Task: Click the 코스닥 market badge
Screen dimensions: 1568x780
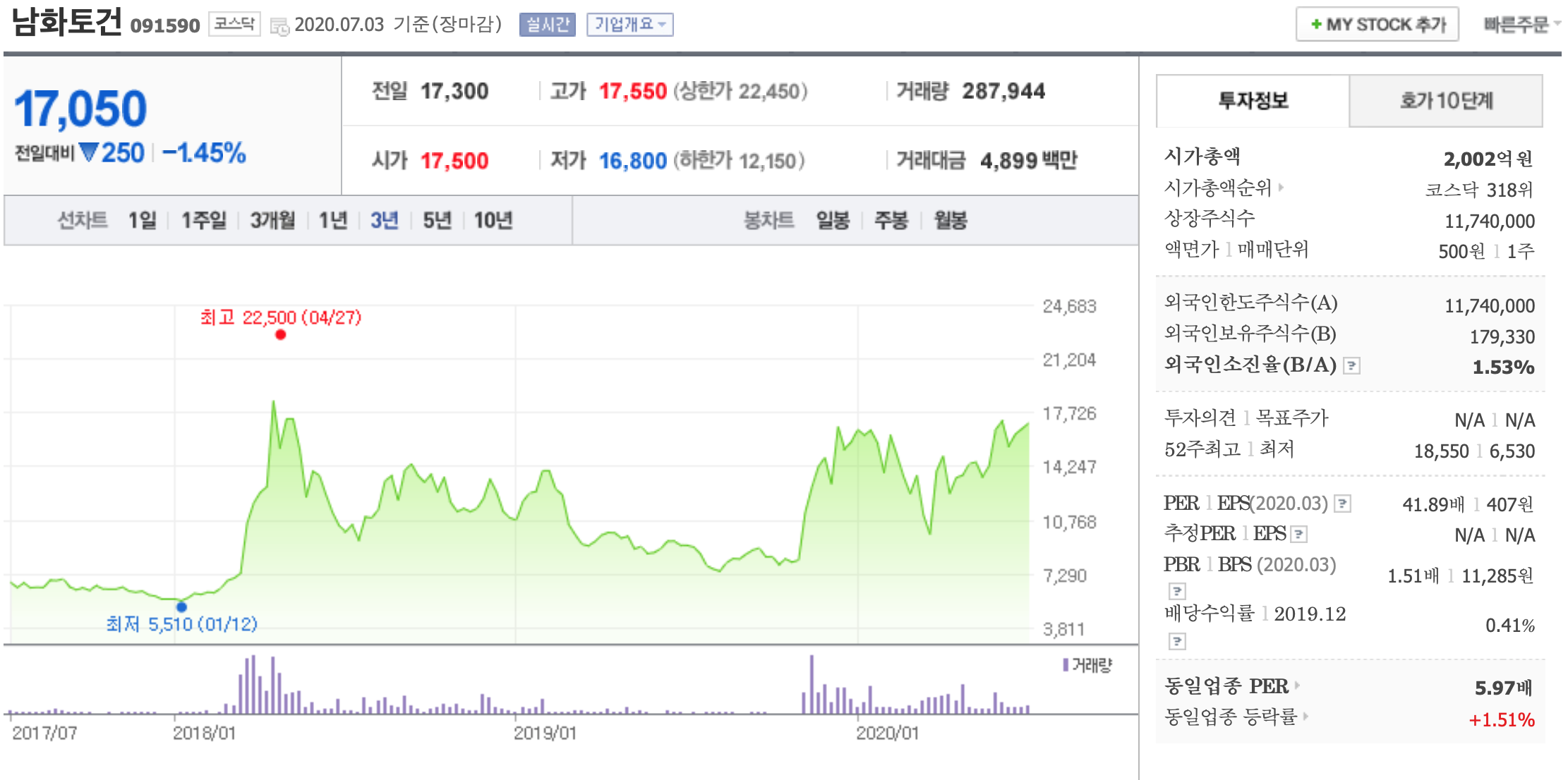Action: (234, 24)
